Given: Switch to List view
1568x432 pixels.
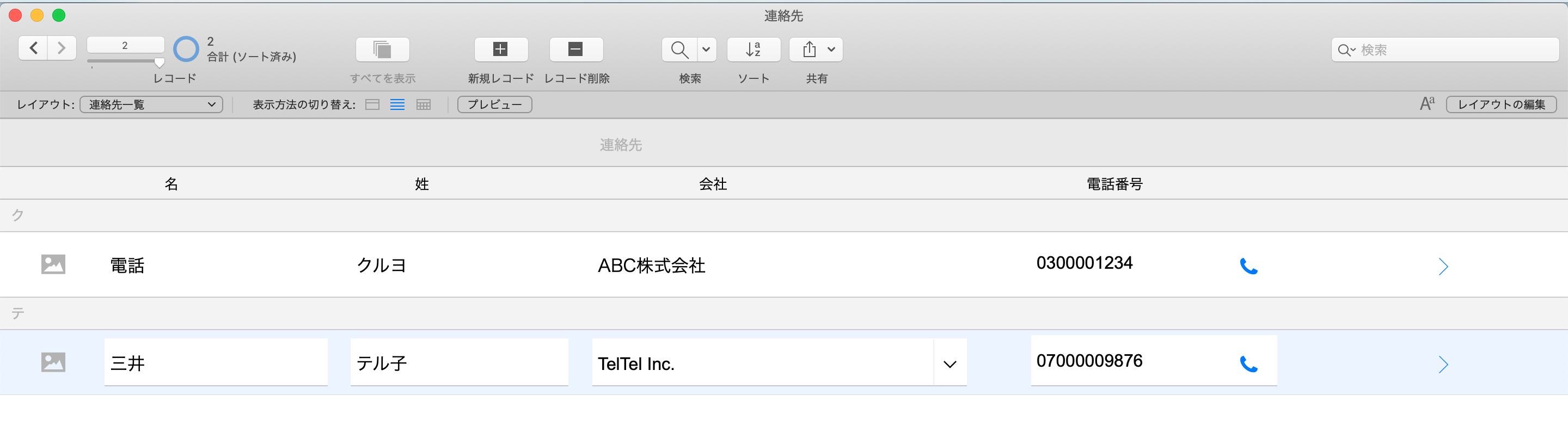Looking at the screenshot, I should (397, 104).
